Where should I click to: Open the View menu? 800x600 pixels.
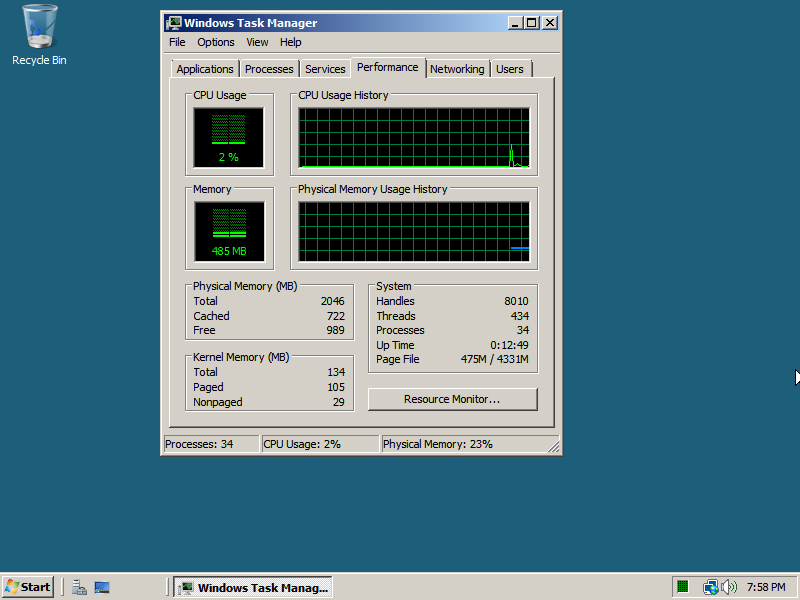pyautogui.click(x=257, y=42)
